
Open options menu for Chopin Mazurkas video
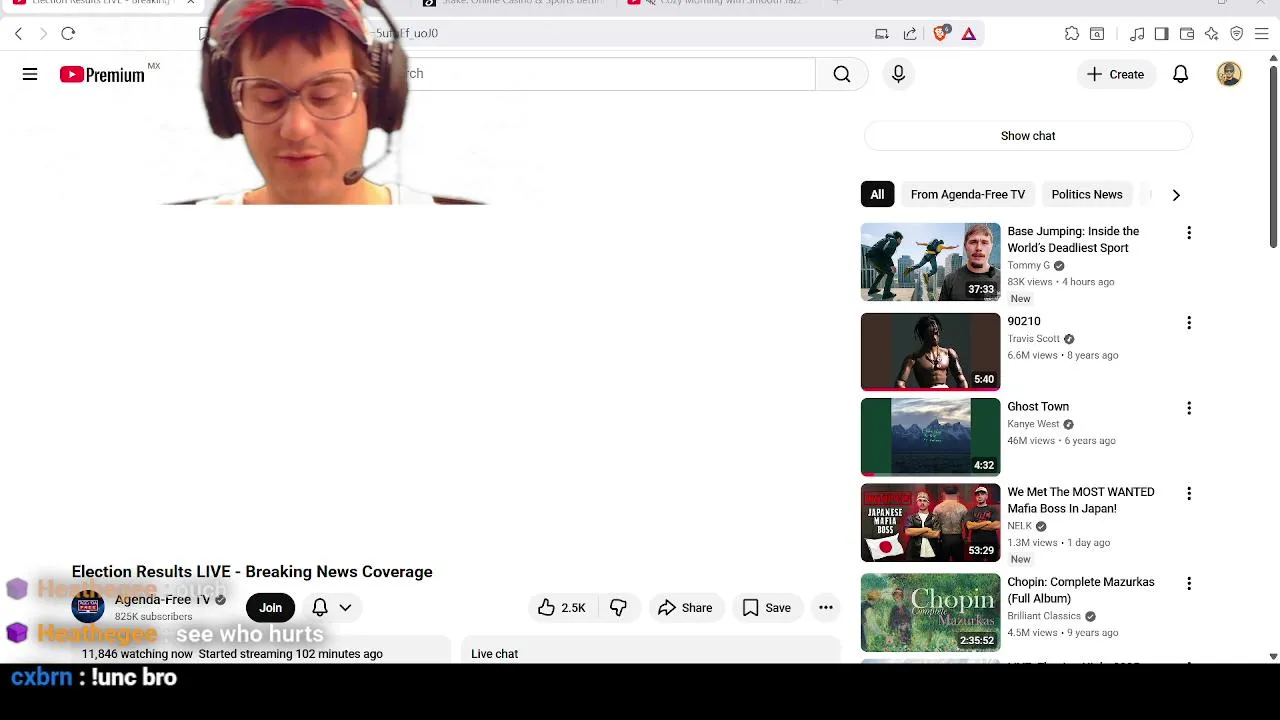(1189, 584)
